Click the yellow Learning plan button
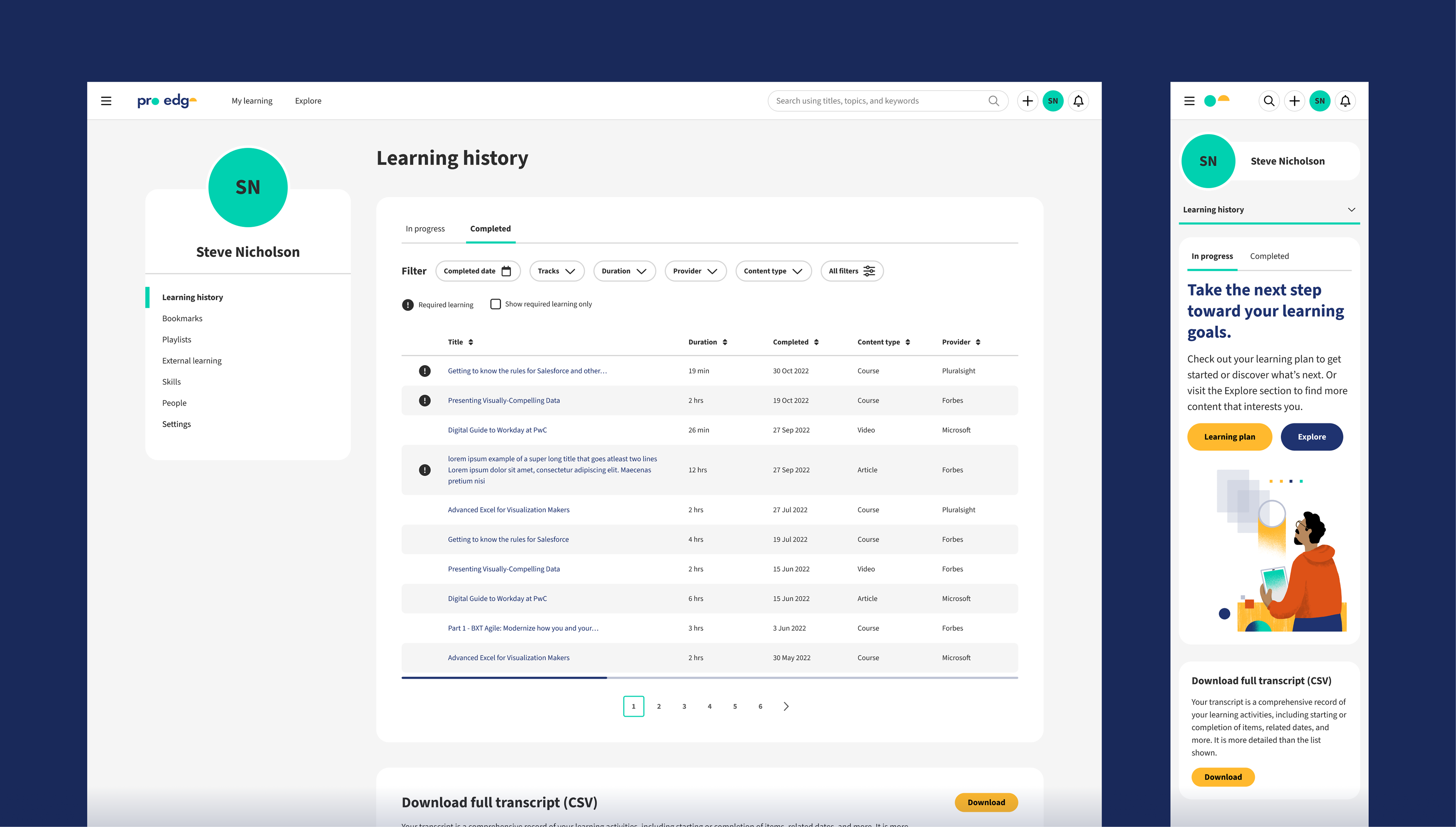1456x827 pixels. point(1229,437)
